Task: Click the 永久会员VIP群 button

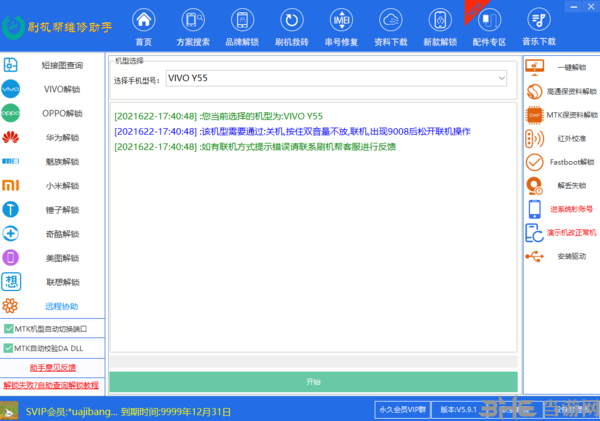Action: tap(403, 410)
